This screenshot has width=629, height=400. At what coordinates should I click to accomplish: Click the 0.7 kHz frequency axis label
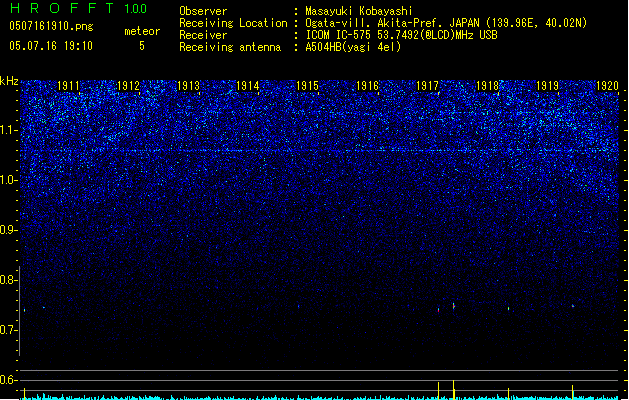(8, 330)
